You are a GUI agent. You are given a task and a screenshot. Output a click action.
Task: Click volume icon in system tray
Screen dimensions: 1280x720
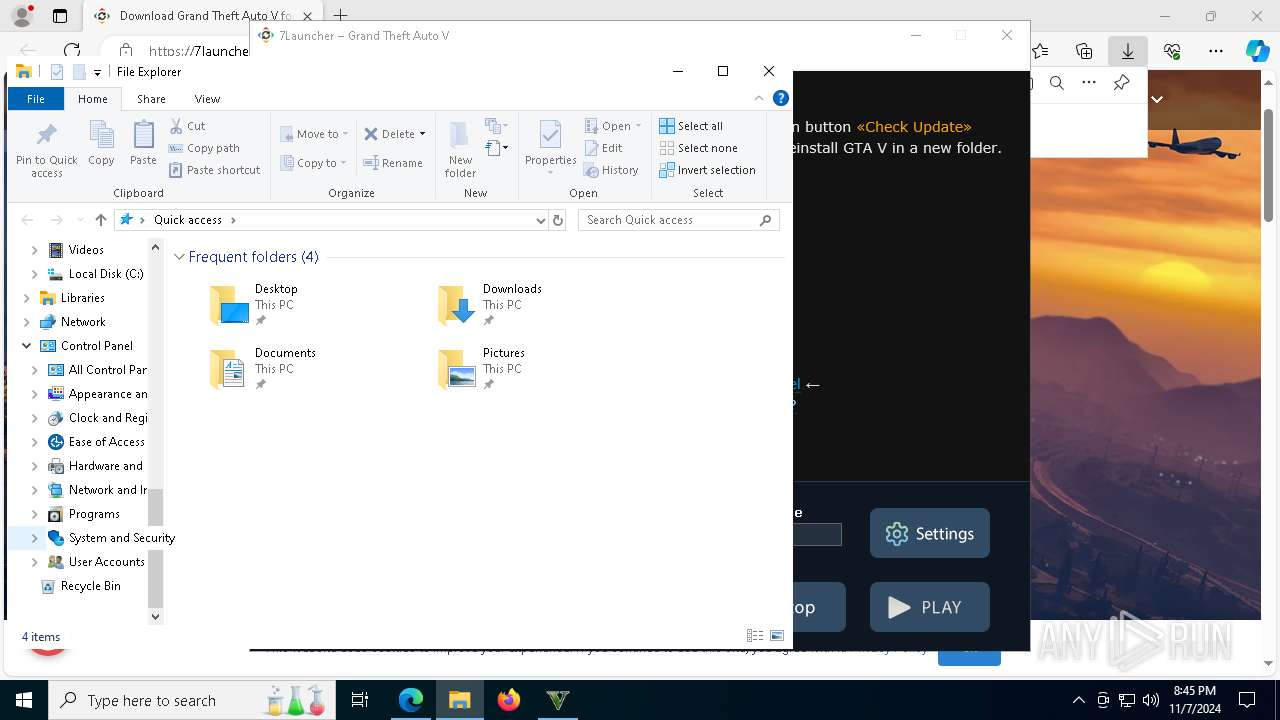point(1151,700)
